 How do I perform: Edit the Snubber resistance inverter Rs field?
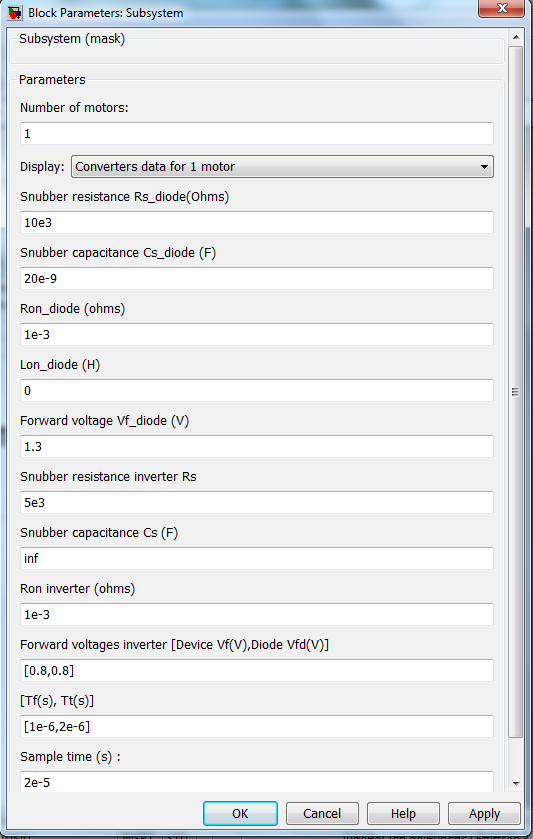(257, 502)
